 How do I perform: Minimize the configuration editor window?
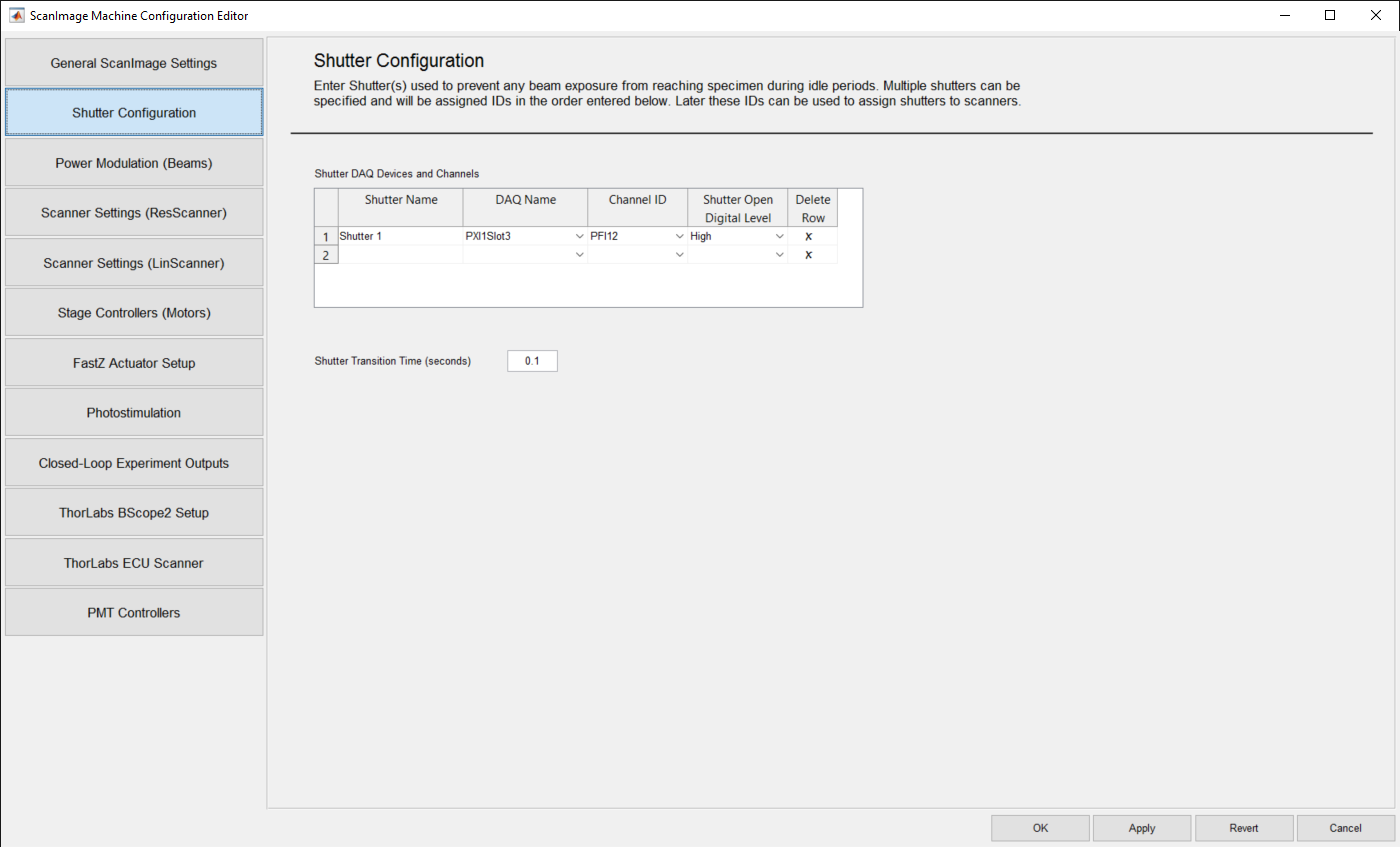1284,15
